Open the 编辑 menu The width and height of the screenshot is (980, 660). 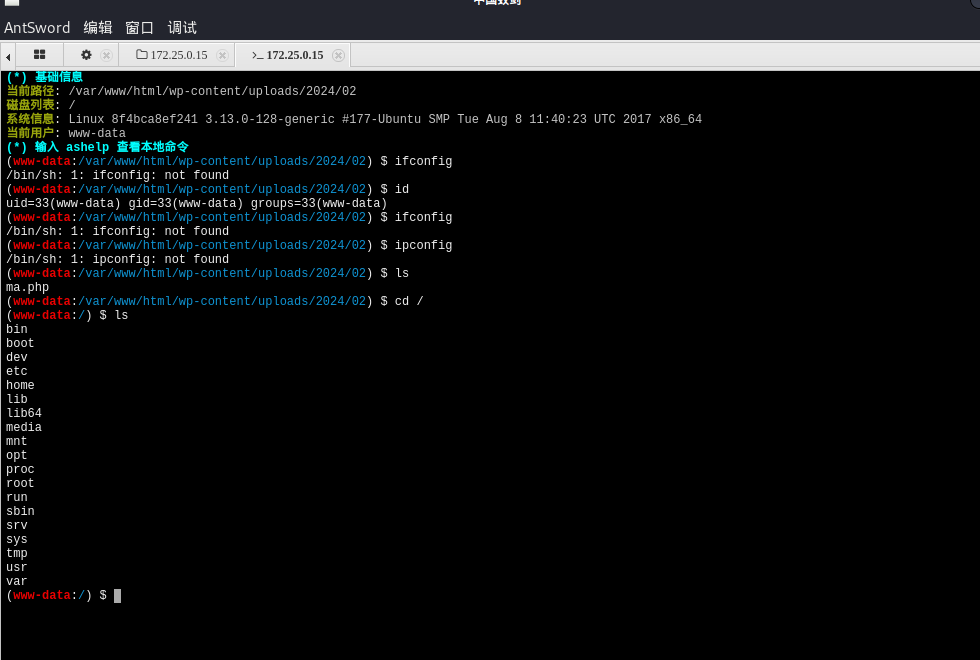[x=98, y=28]
